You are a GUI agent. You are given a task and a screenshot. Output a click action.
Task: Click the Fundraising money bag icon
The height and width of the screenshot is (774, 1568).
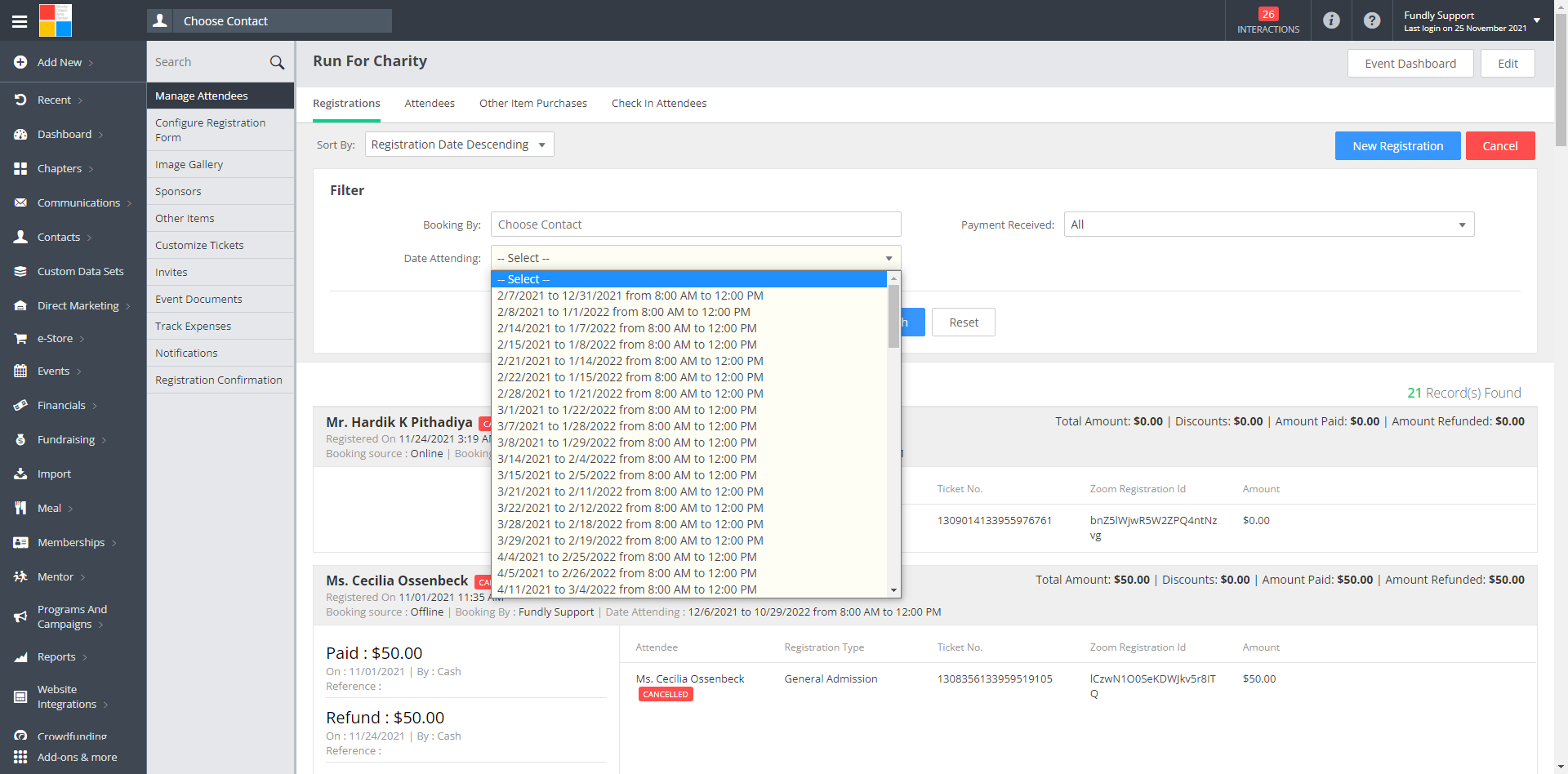click(x=20, y=439)
